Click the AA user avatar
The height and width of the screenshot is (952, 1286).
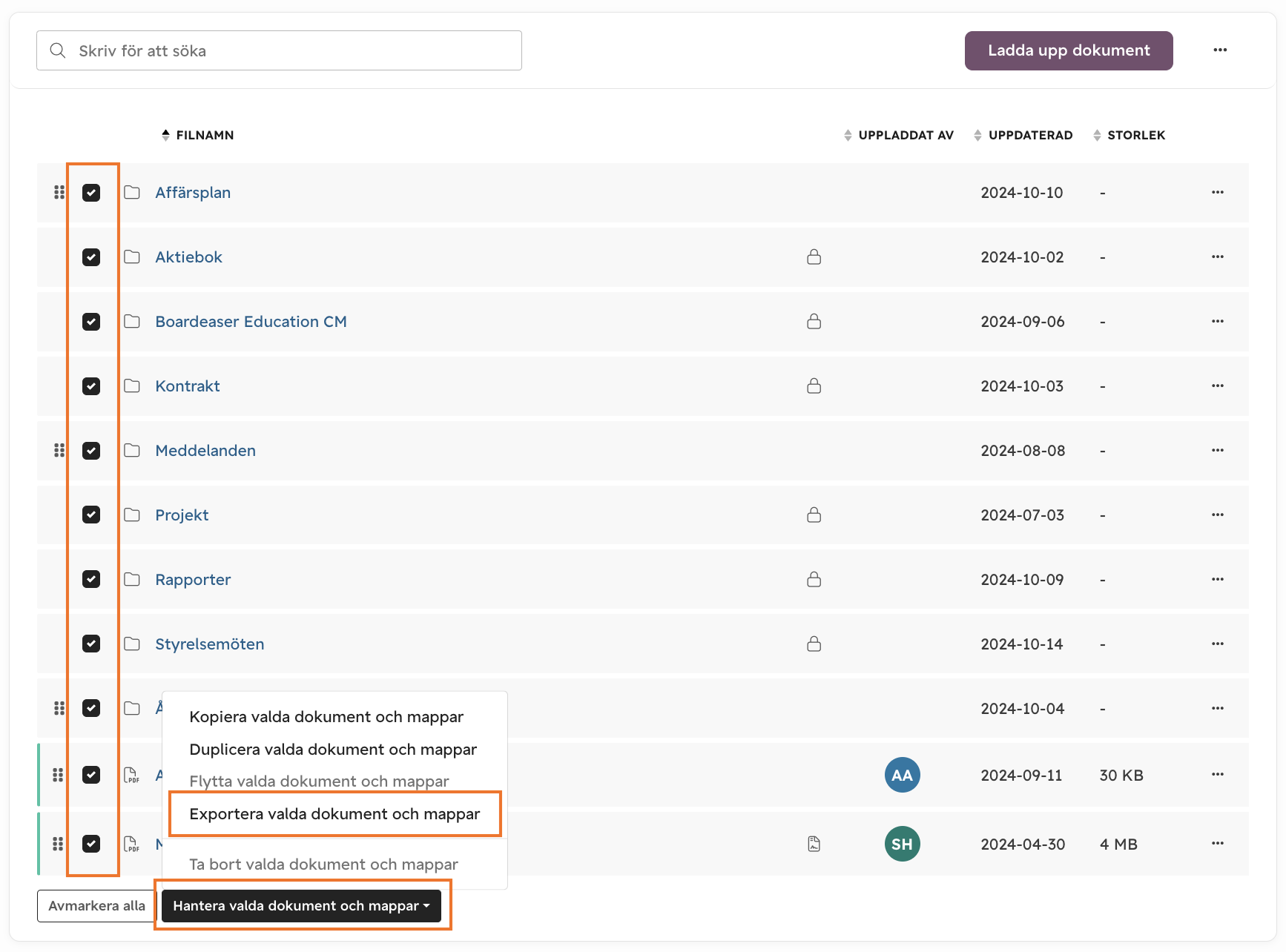pyautogui.click(x=902, y=775)
